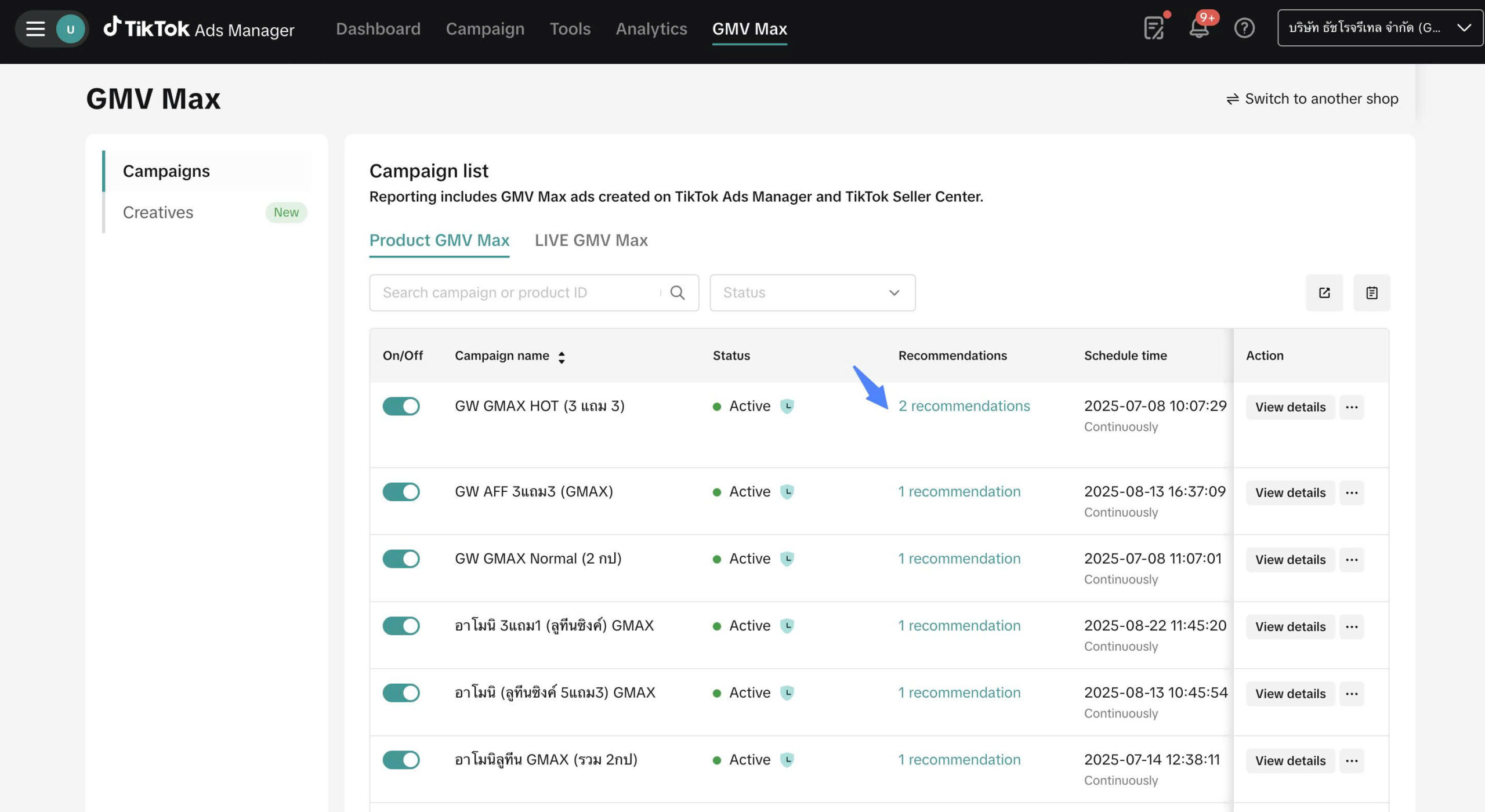Open the hamburger navigation menu

click(35, 28)
